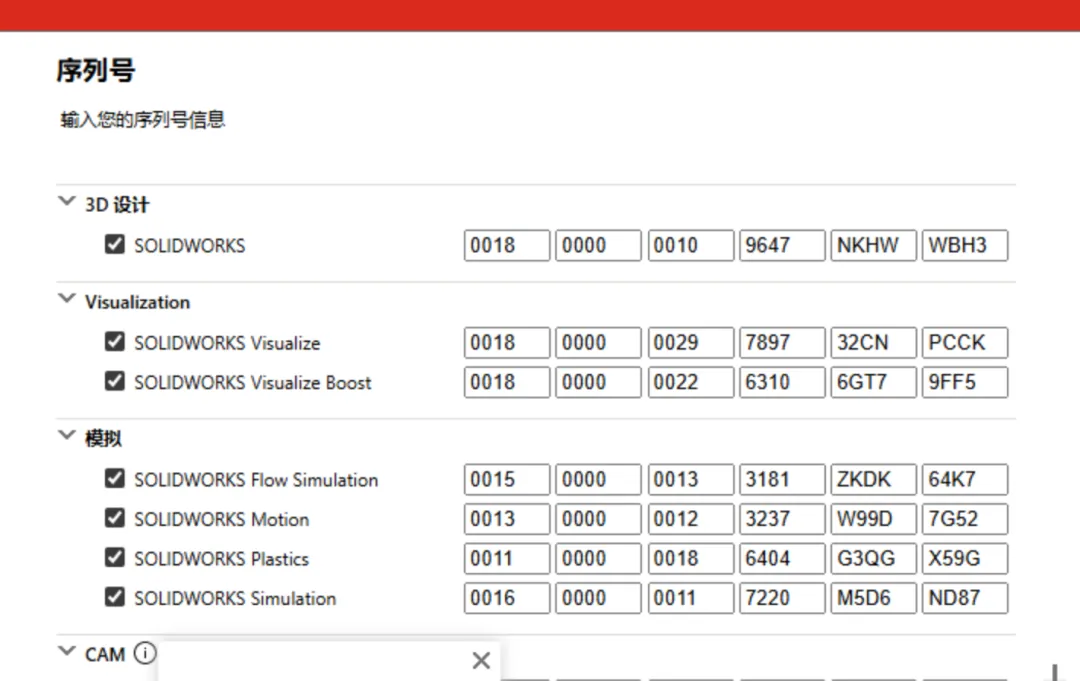Collapse the 模拟 section

pos(67,435)
